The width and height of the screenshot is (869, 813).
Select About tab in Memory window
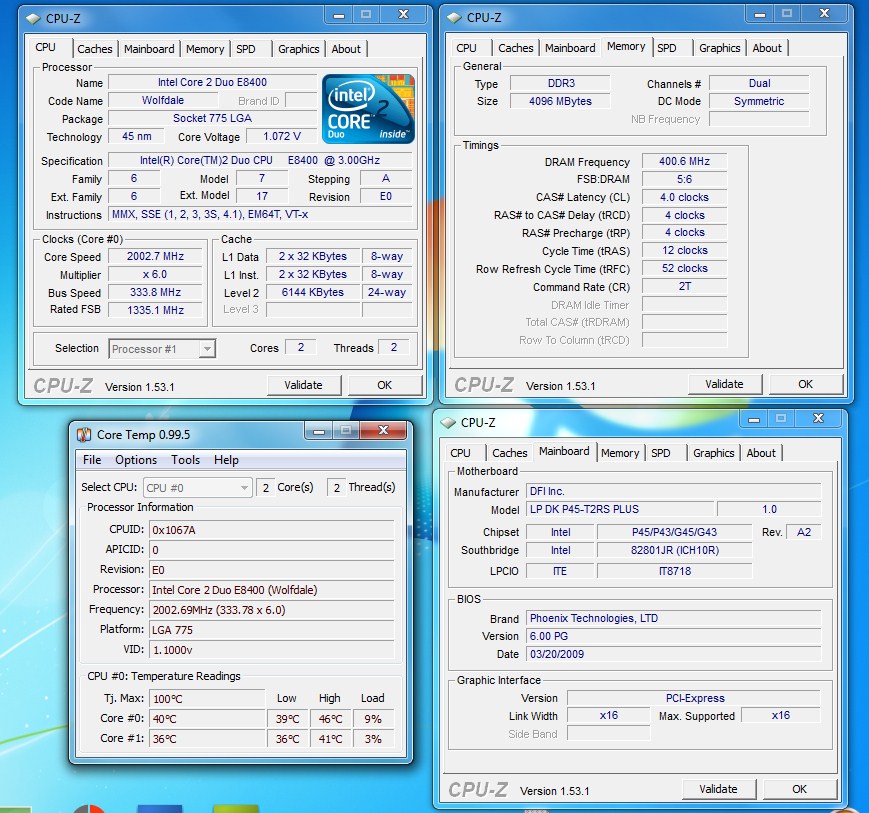click(x=767, y=48)
